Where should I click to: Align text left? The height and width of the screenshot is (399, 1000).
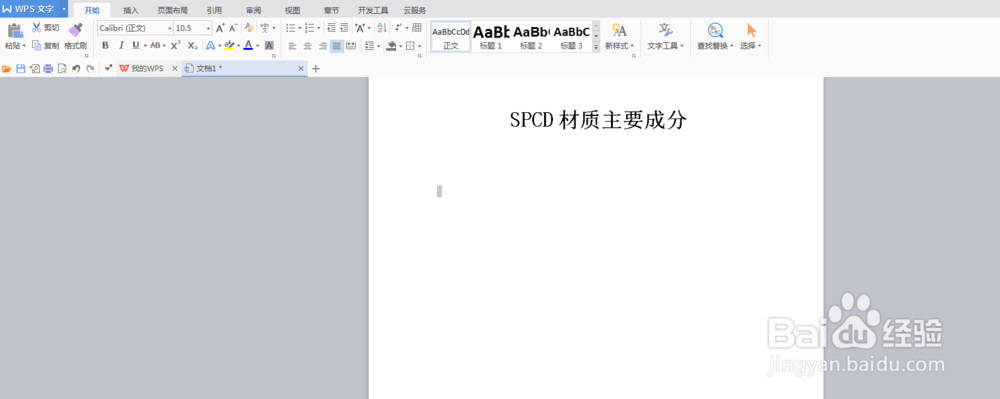(292, 46)
